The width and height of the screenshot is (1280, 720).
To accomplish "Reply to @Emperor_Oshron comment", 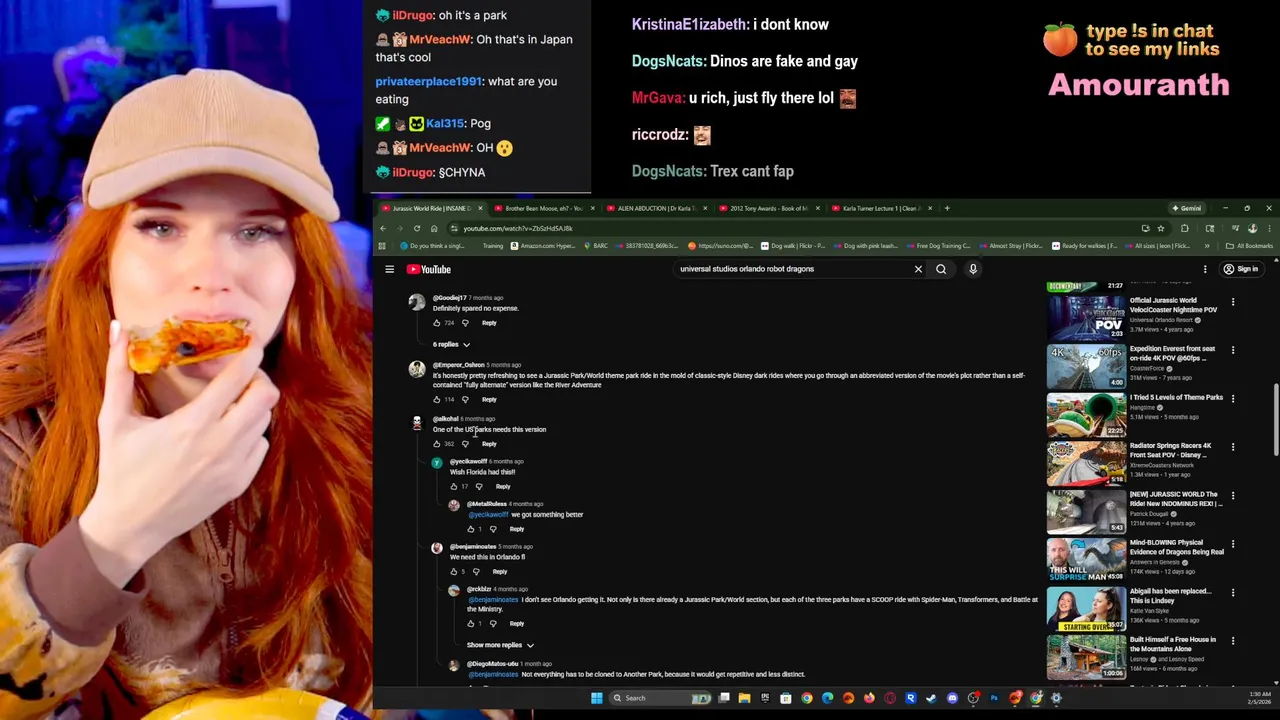I will [x=489, y=399].
